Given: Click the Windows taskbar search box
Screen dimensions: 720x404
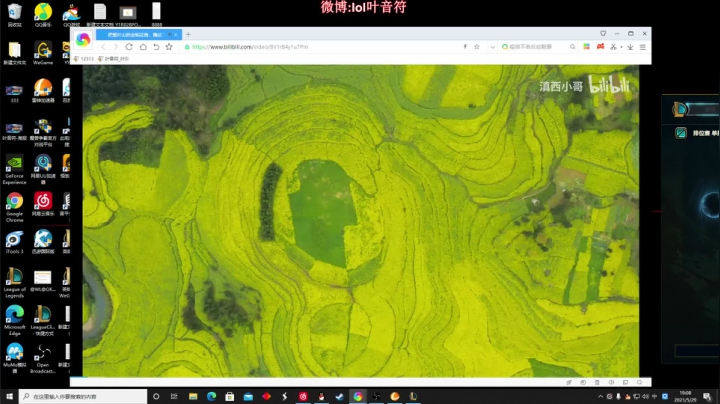Looking at the screenshot, I should coord(84,396).
